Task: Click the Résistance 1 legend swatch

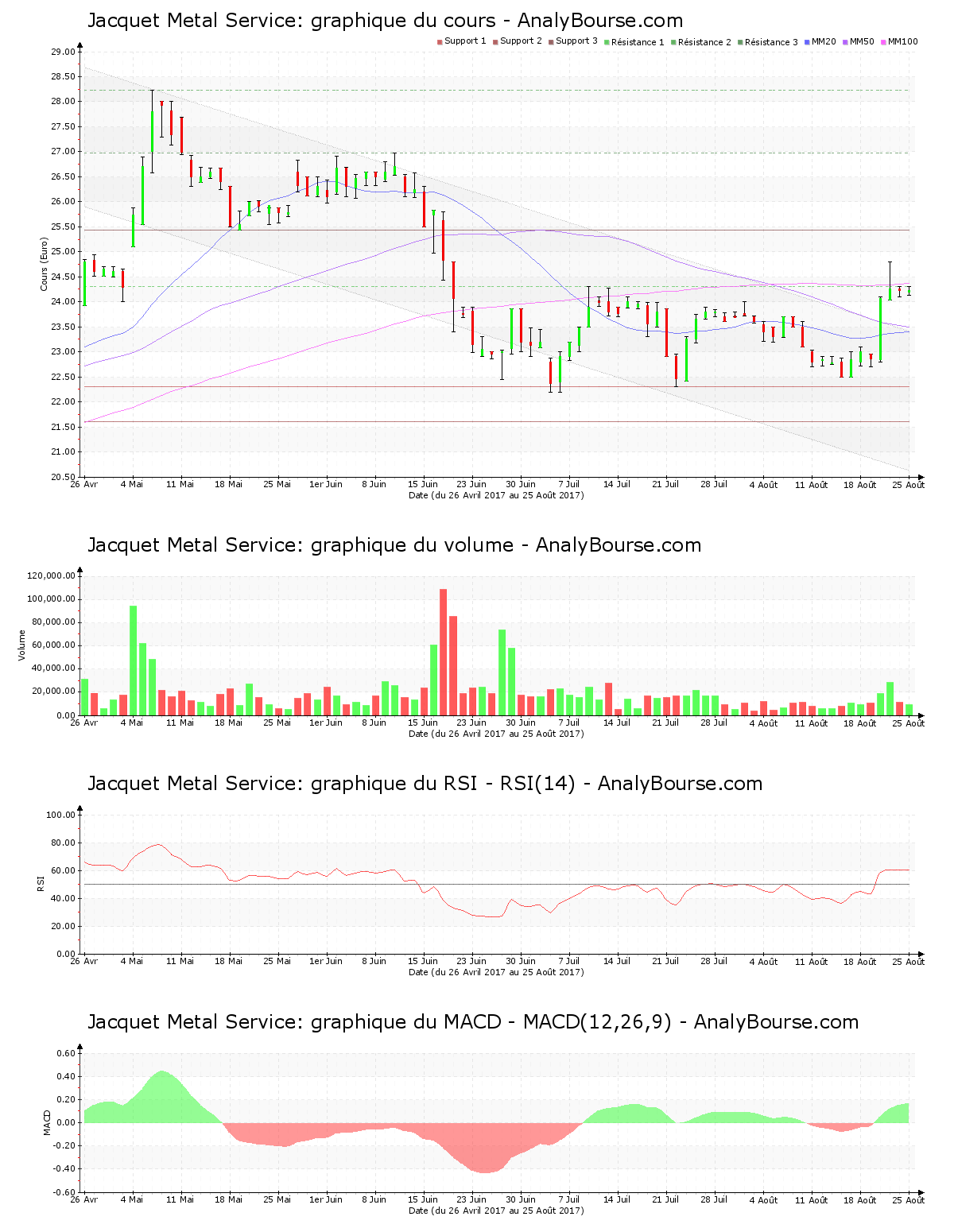Action: (x=607, y=41)
